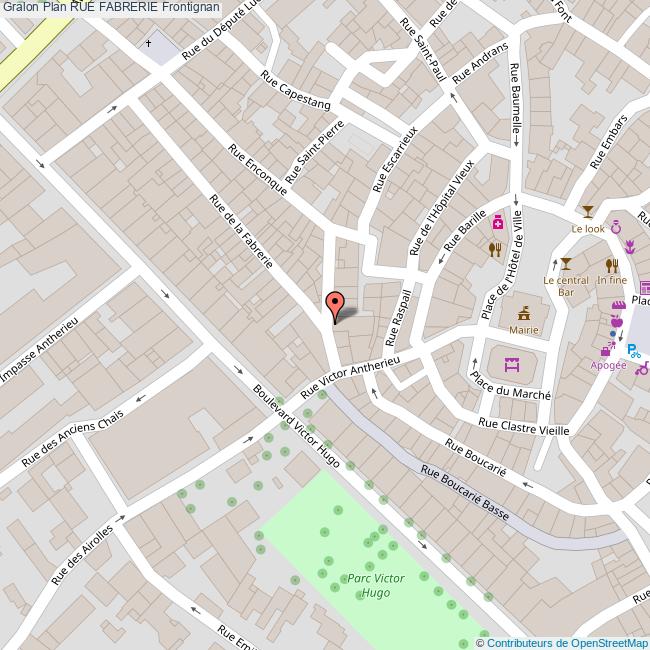
Task: Click the pink pharmacy icon
Action: [496, 224]
